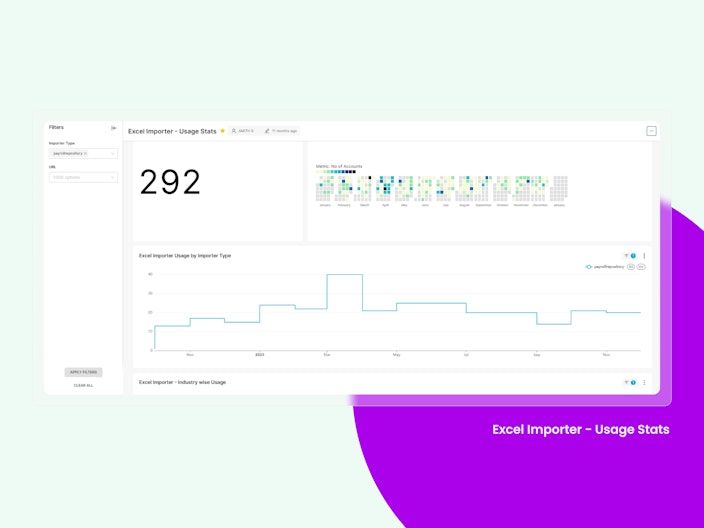704x528 pixels.
Task: Click the Excel Importer - Industry wise Usage title
Action: click(x=182, y=382)
